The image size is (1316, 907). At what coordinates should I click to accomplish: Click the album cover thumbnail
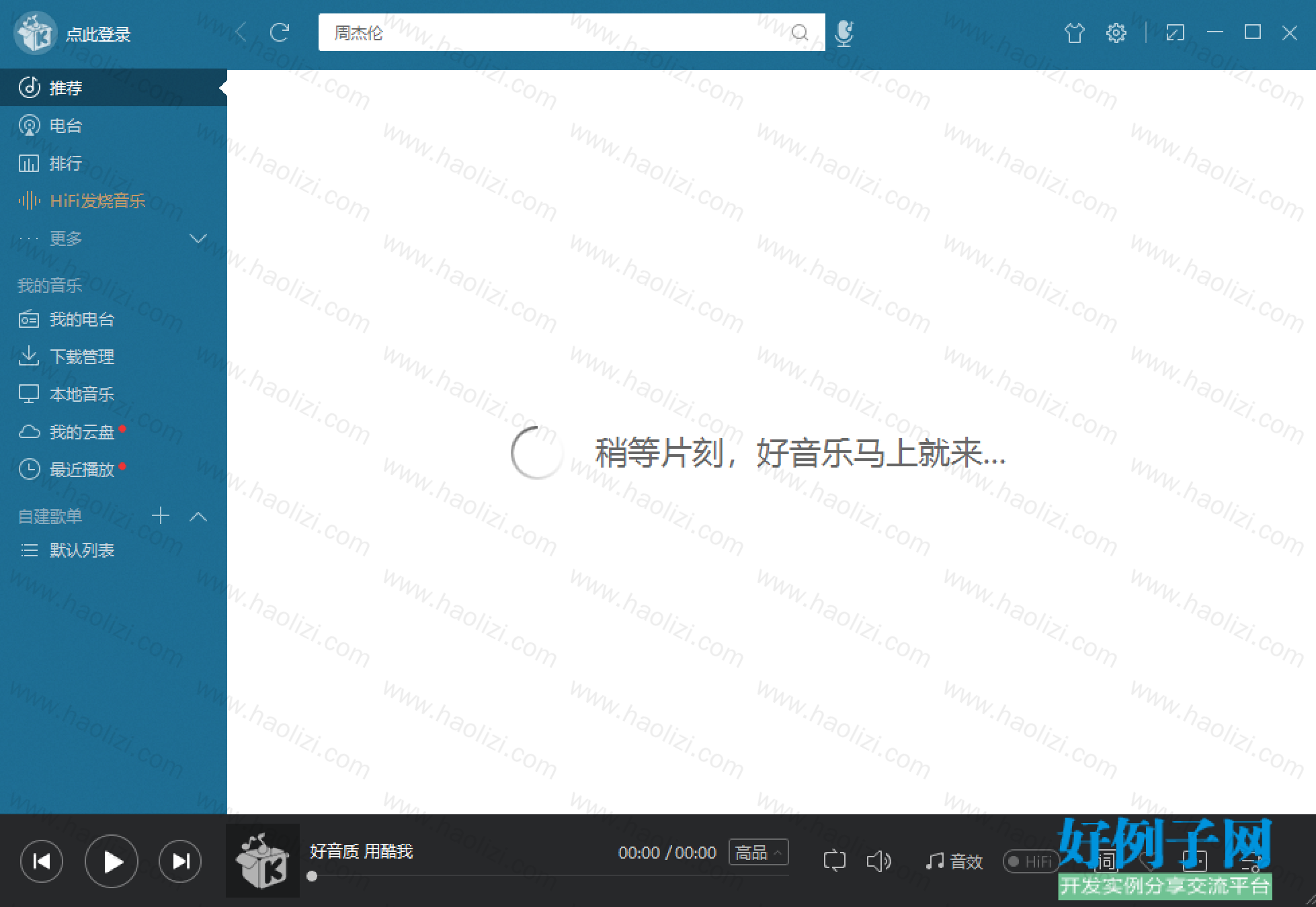pos(263,861)
